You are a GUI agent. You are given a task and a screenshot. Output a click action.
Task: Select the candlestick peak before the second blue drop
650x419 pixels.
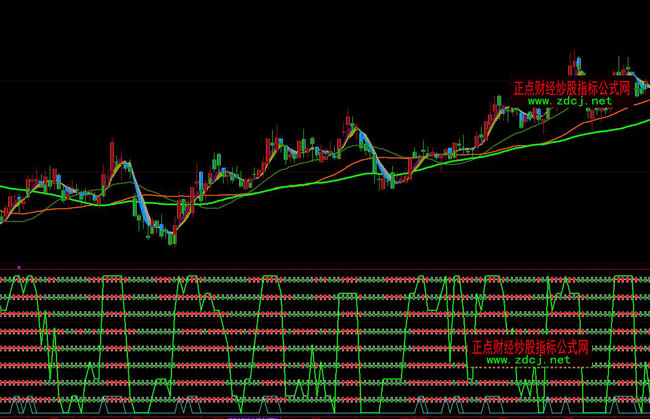tap(350, 122)
